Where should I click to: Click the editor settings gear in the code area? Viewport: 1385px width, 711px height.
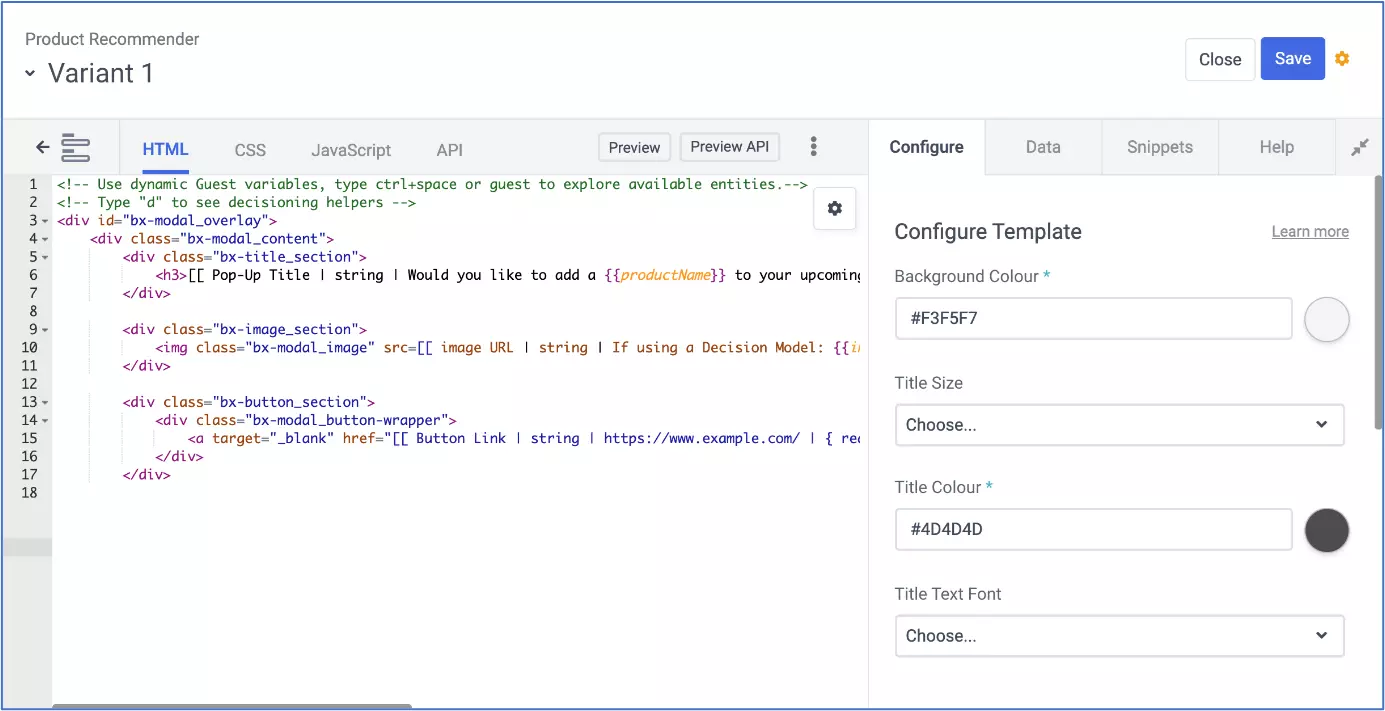point(835,208)
